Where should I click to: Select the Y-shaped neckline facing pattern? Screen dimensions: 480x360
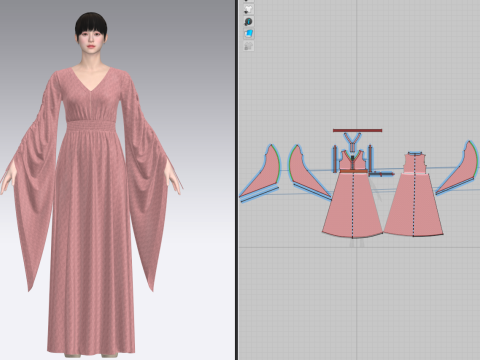352,143
